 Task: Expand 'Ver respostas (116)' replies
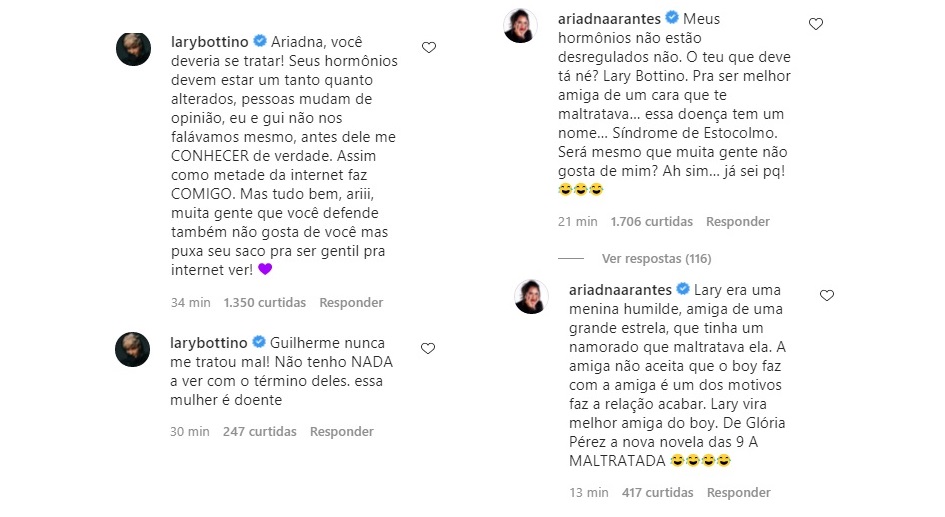click(x=657, y=257)
